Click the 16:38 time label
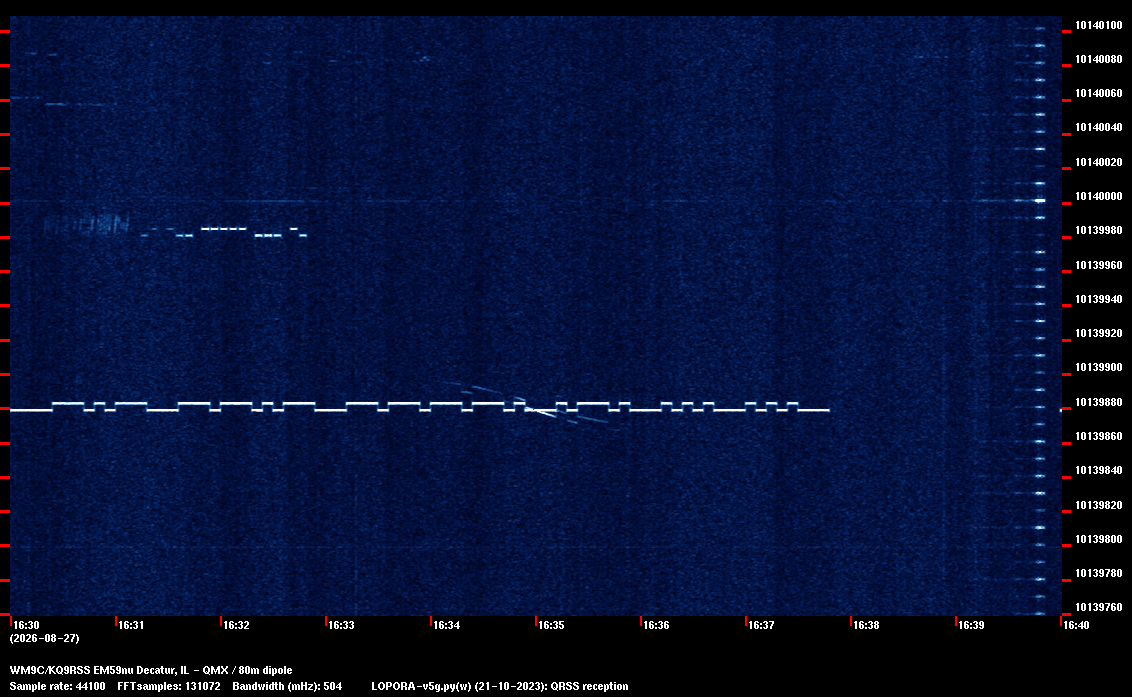Viewport: 1132px width, 697px height. [x=866, y=625]
